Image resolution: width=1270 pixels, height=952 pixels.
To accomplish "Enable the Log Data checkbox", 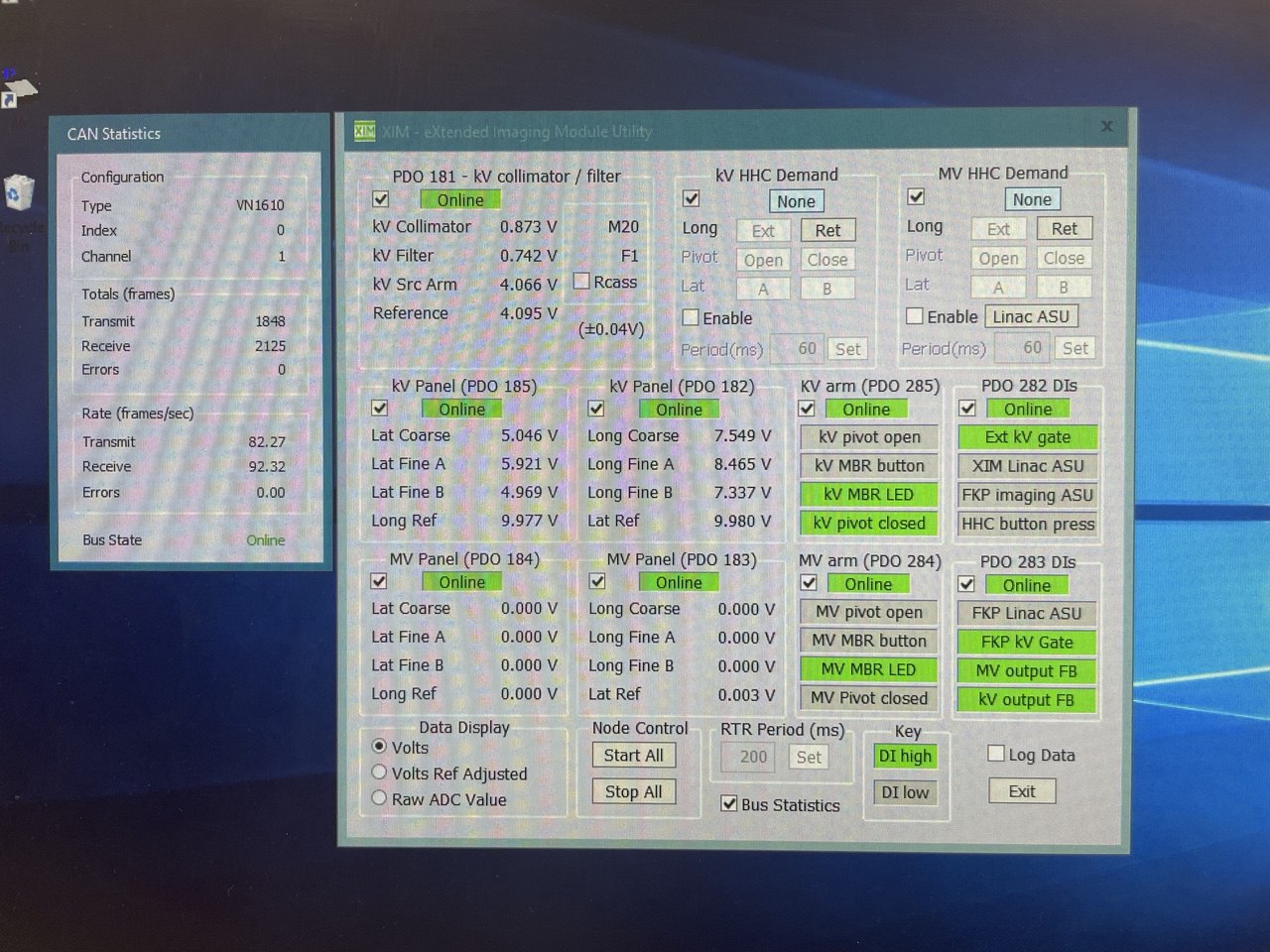I will click(x=996, y=754).
